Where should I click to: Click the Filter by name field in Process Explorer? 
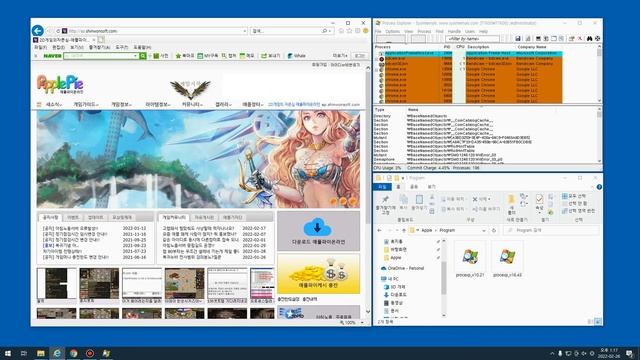[472, 38]
